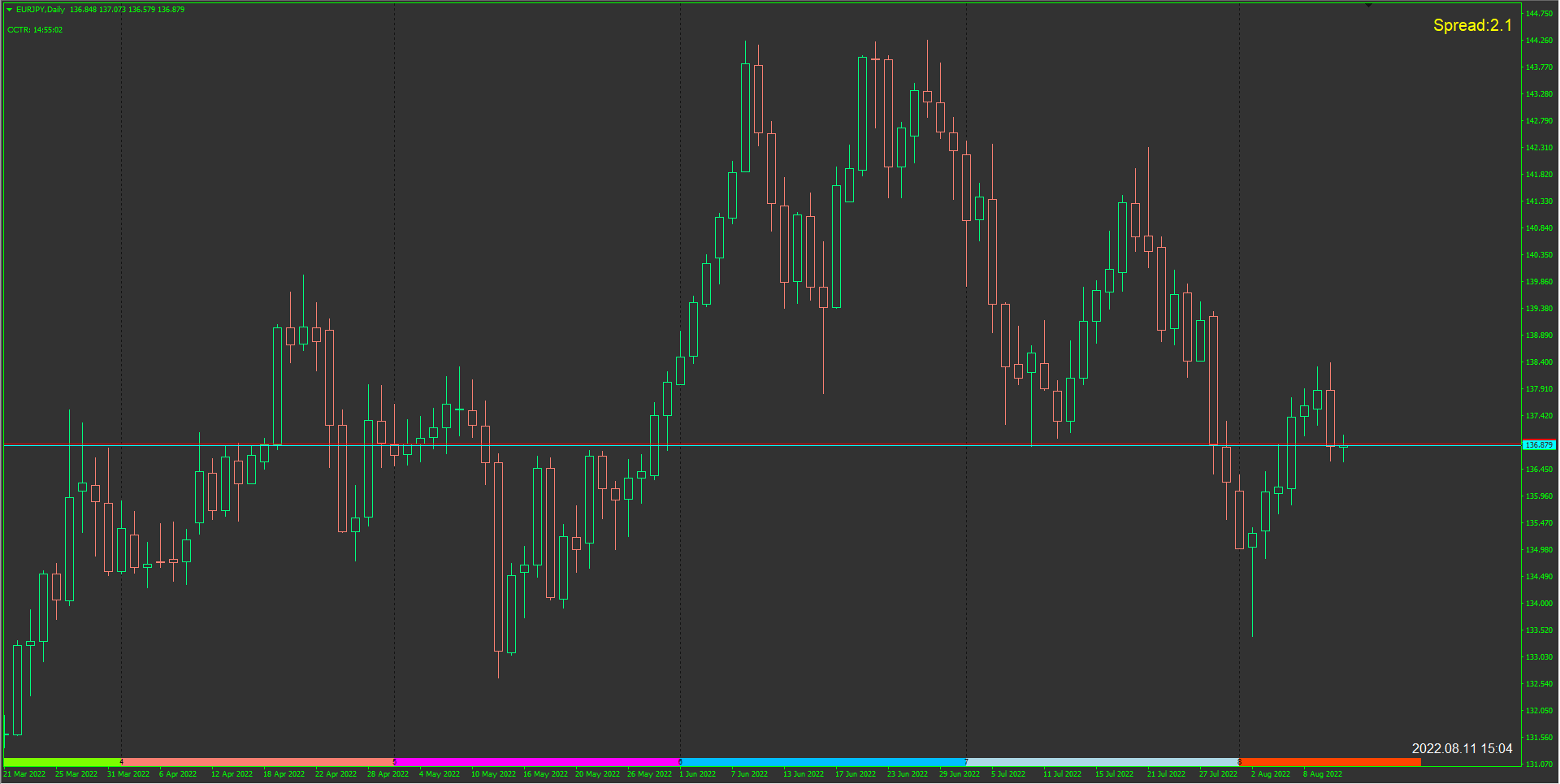
Task: Select the blue June month bar segment
Action: (x=823, y=762)
